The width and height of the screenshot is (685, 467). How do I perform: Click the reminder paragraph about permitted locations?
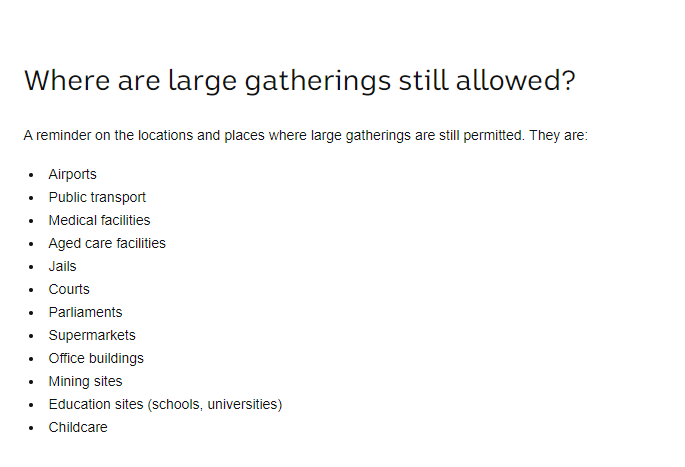[305, 135]
